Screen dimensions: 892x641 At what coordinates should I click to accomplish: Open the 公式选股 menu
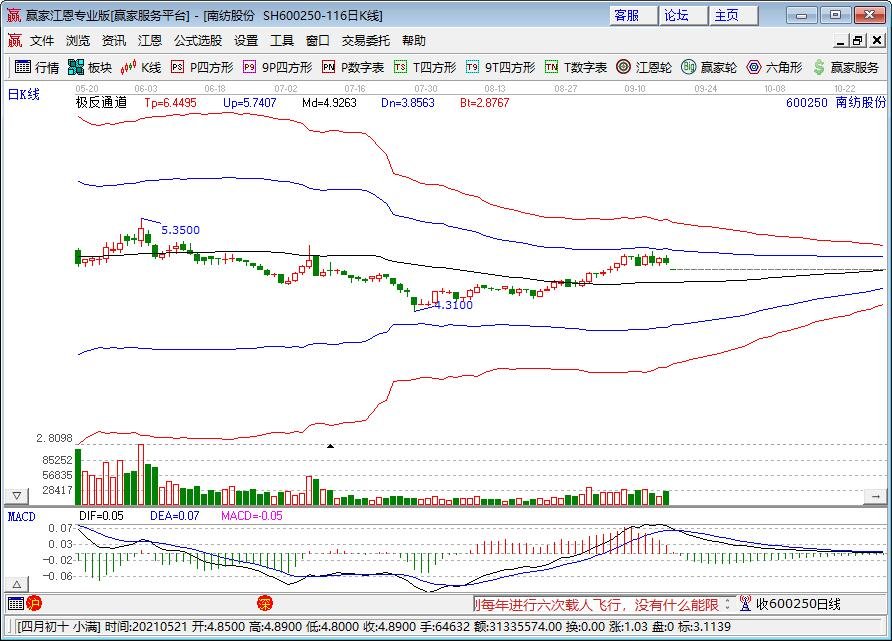(x=197, y=40)
